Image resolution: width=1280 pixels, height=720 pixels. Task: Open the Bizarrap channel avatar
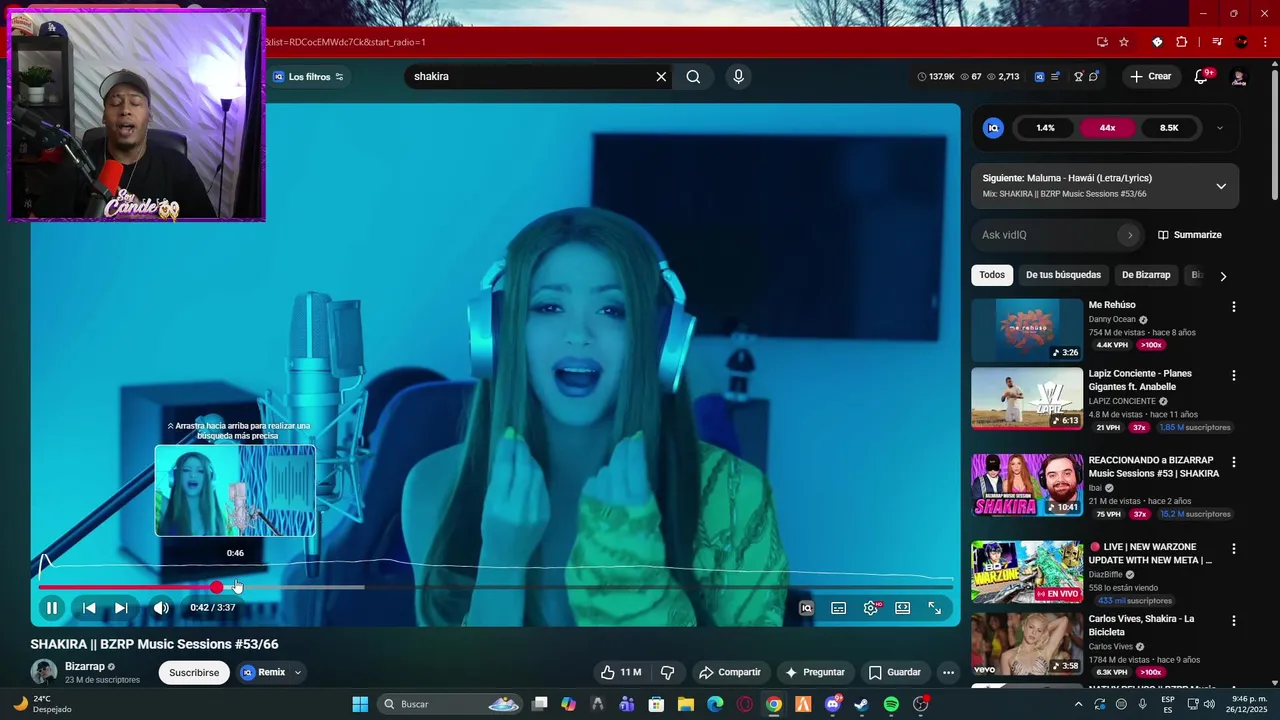44,672
